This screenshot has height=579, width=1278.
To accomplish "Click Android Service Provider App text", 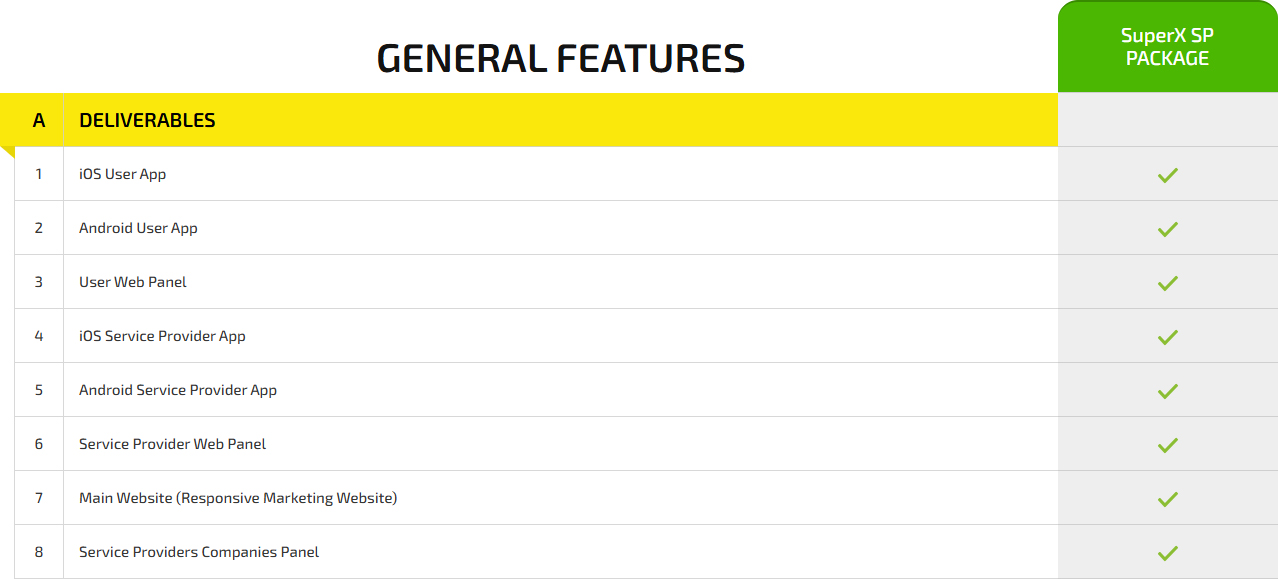I will 178,390.
